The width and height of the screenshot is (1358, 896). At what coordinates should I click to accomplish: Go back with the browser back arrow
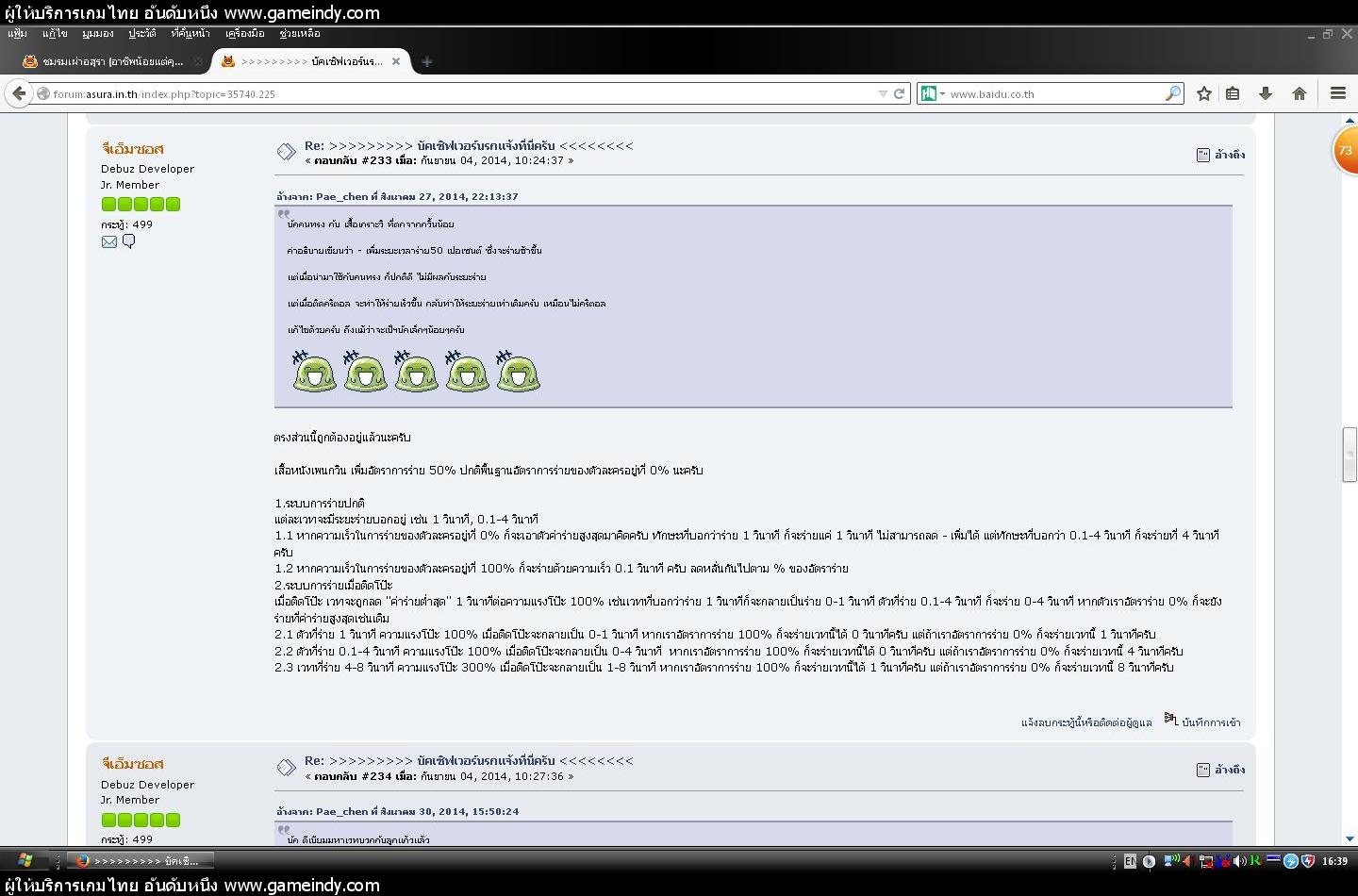pos(19,93)
